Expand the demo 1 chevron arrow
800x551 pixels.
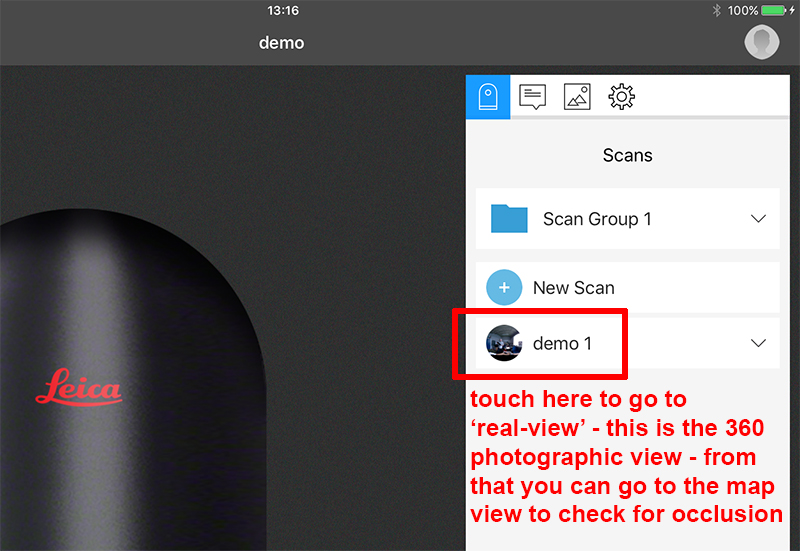758,343
